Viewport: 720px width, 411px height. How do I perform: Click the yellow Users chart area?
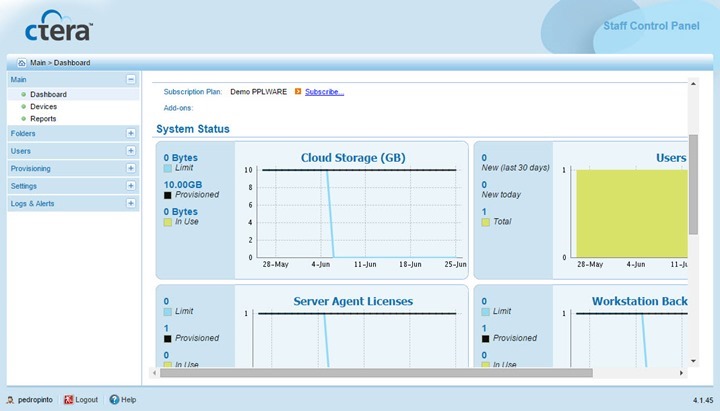(632, 214)
